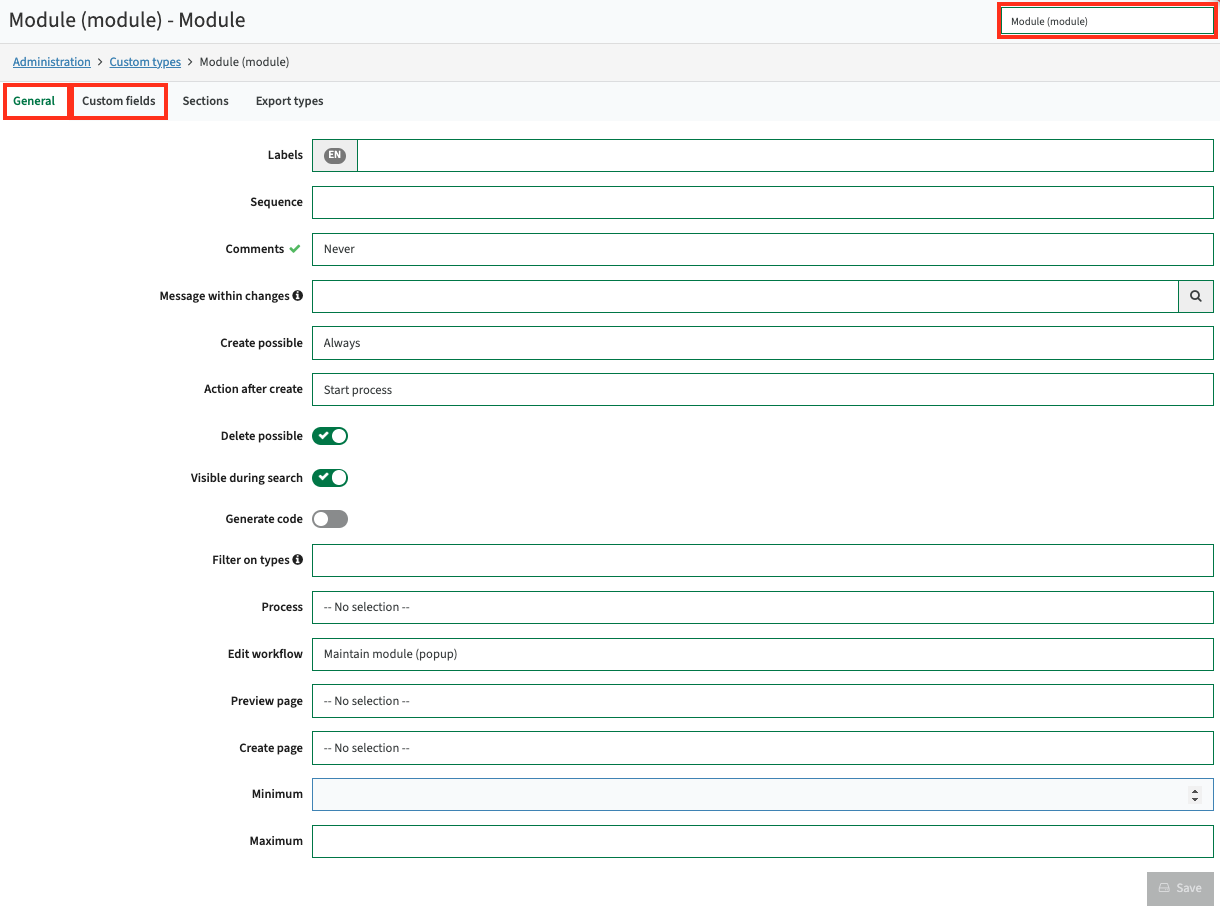Open the Custom types breadcrumb link
Viewport: 1220px width, 912px height.
tap(145, 62)
